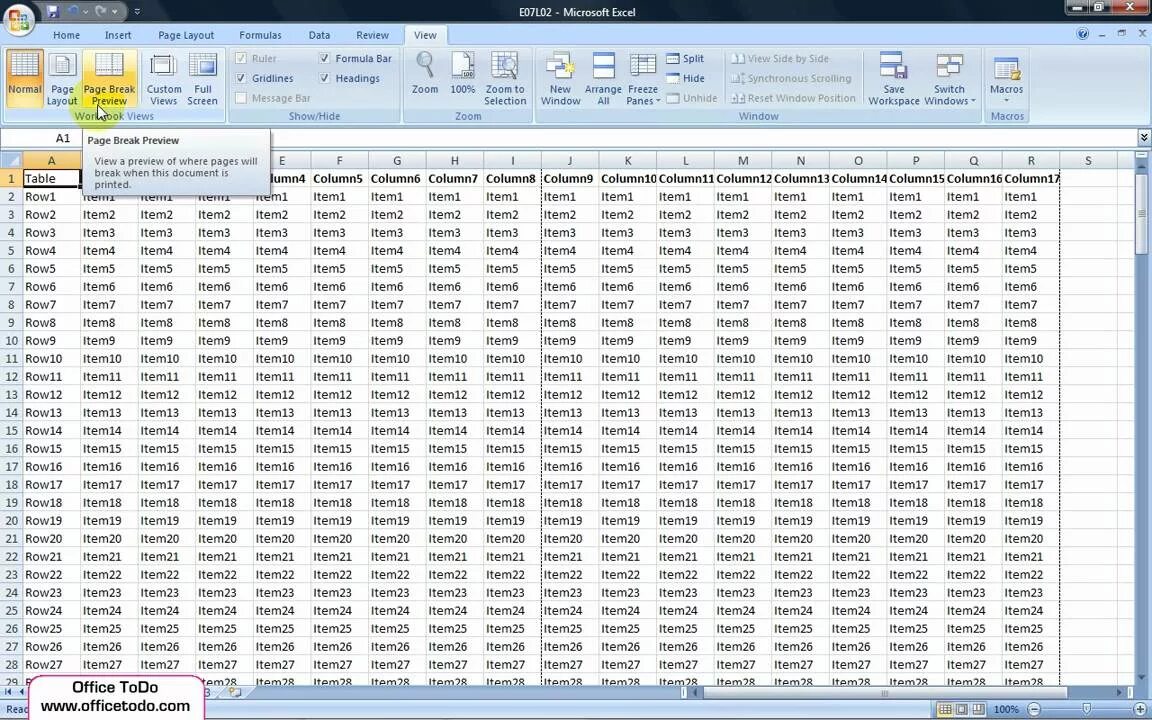Open Redo history dropdown arrow

[x=114, y=11]
